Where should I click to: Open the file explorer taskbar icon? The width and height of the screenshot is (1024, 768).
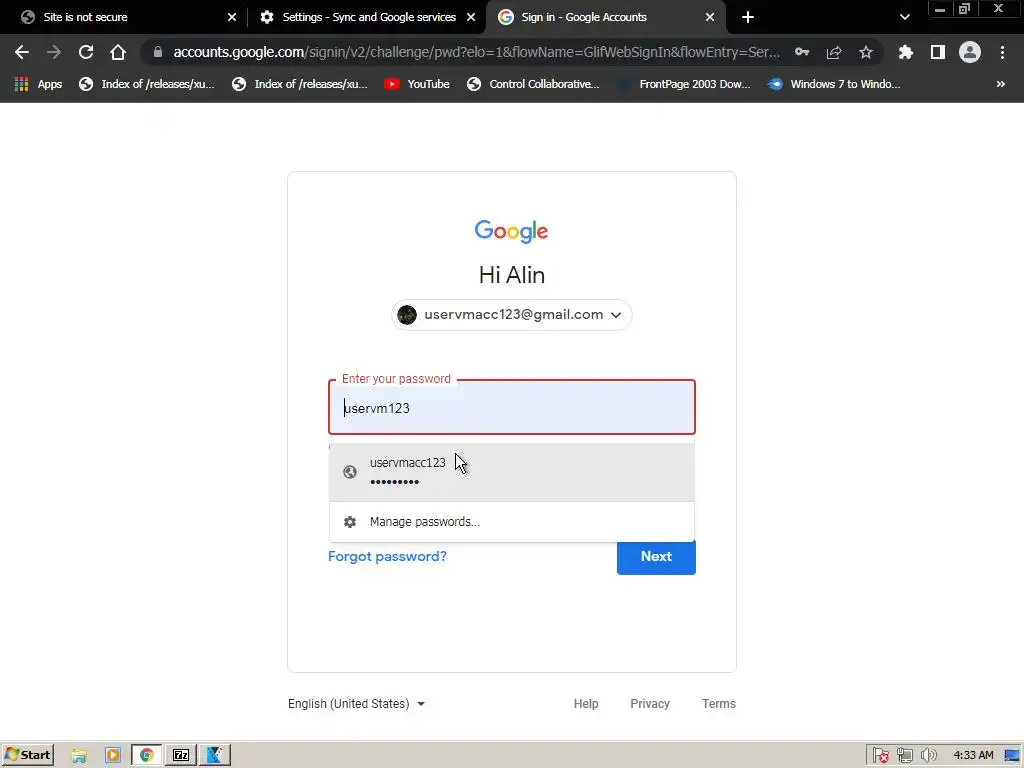pos(79,756)
